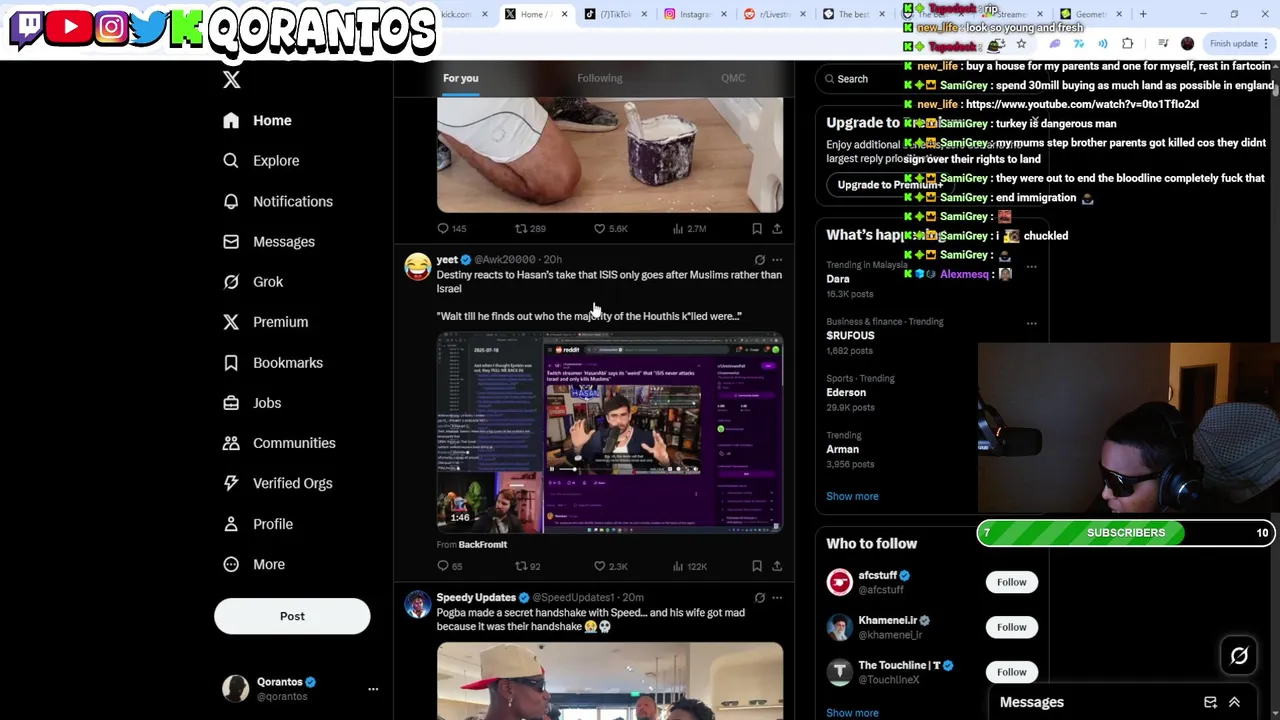The width and height of the screenshot is (1280, 720).
Task: Open yeet's profile avatar
Action: (417, 267)
